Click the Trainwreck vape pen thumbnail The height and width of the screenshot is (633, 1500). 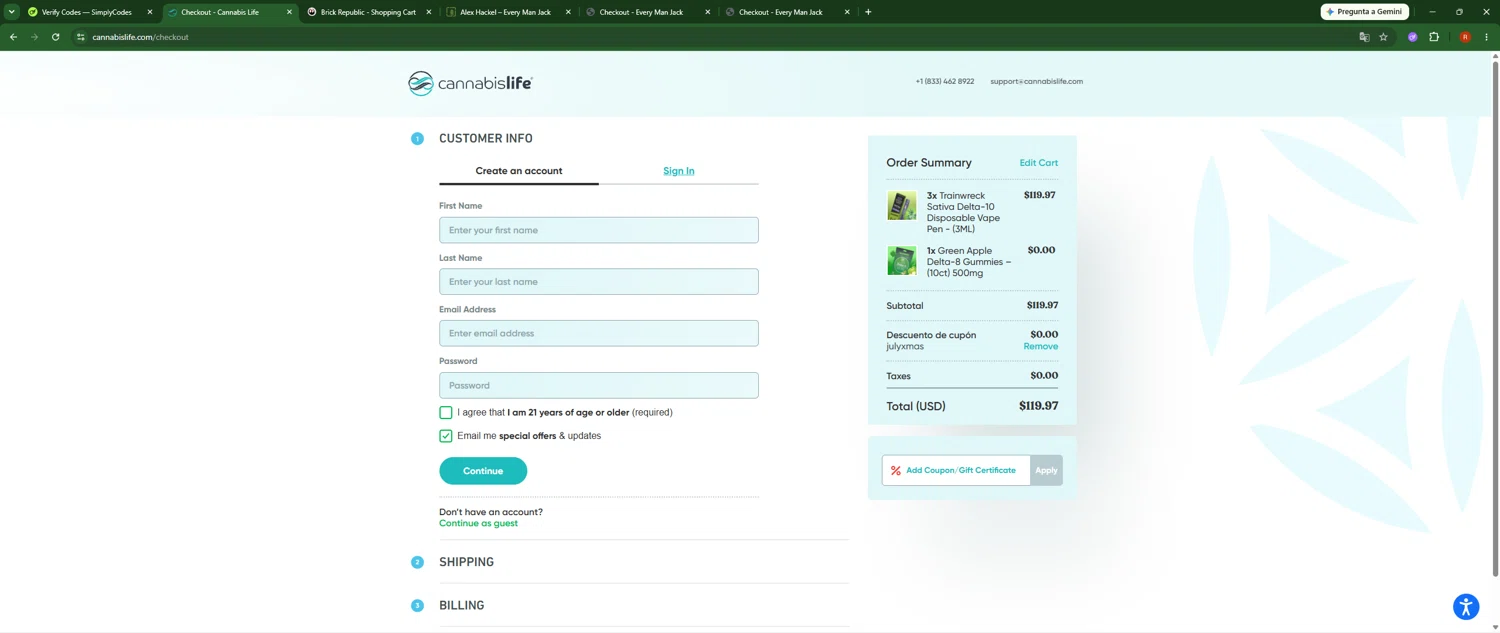(x=902, y=206)
